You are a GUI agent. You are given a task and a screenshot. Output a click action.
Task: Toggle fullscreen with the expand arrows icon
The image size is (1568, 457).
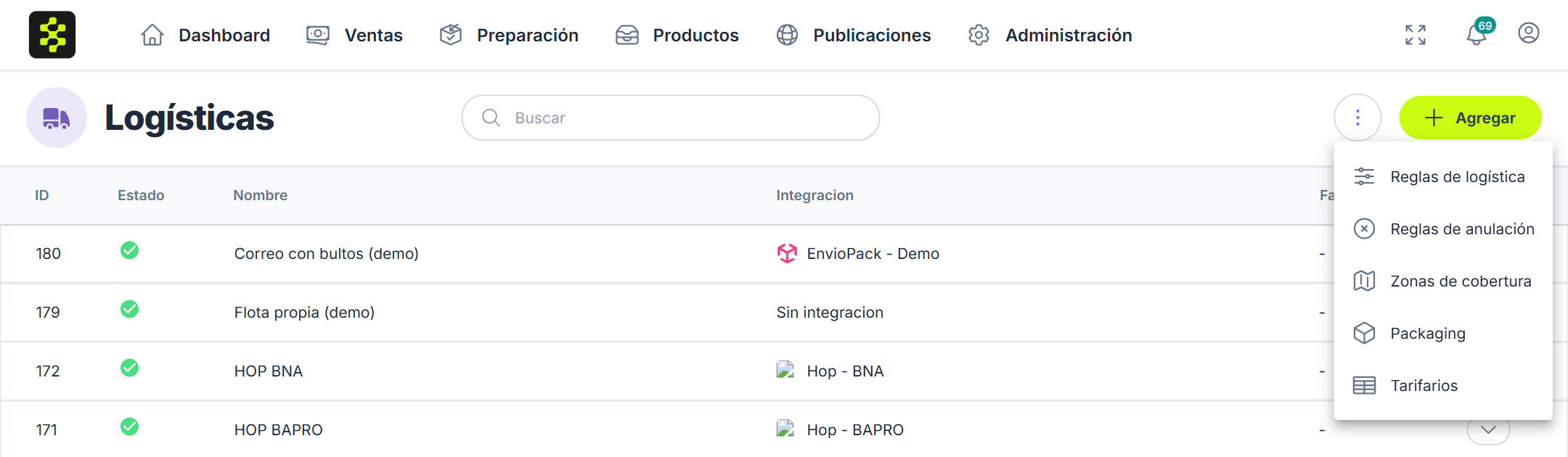coord(1416,35)
